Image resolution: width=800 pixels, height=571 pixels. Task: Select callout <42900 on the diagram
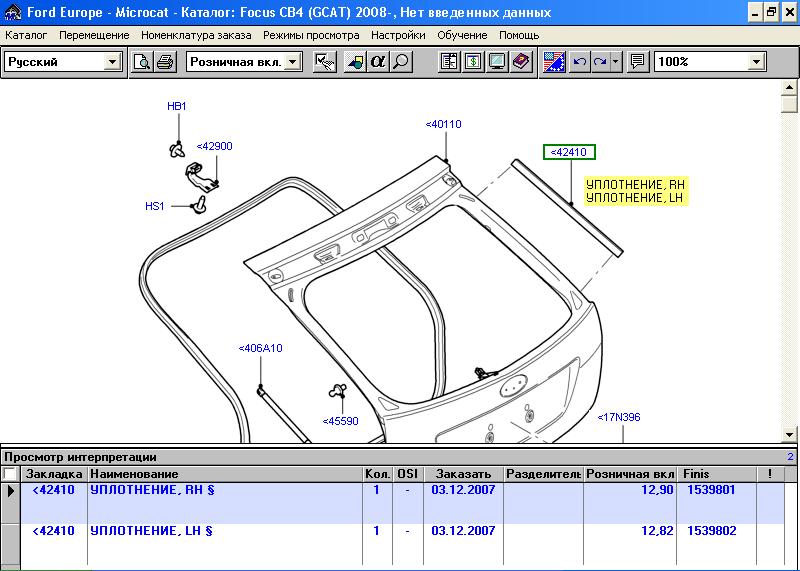coord(214,146)
